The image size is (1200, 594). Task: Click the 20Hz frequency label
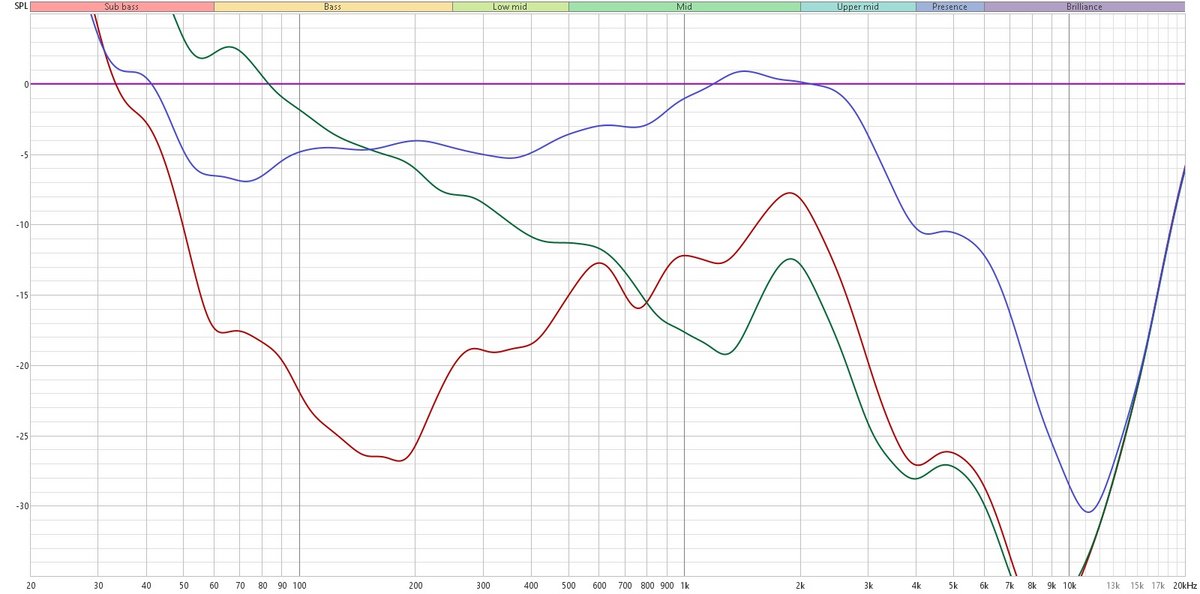click(x=31, y=586)
